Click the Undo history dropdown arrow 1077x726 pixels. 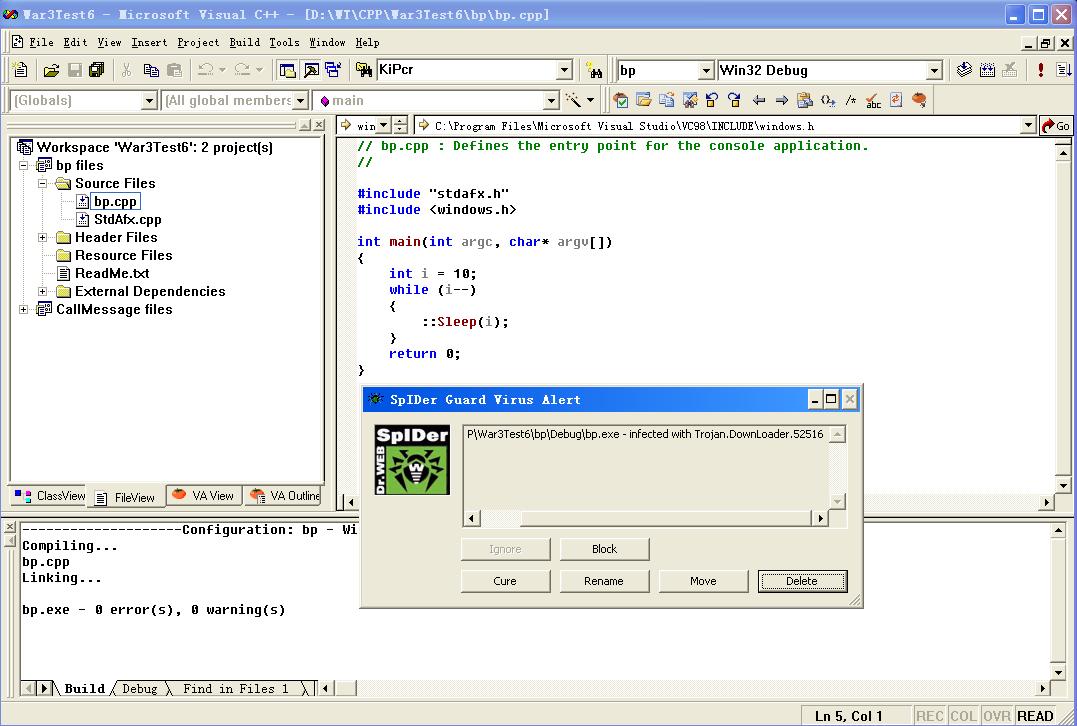click(x=223, y=70)
